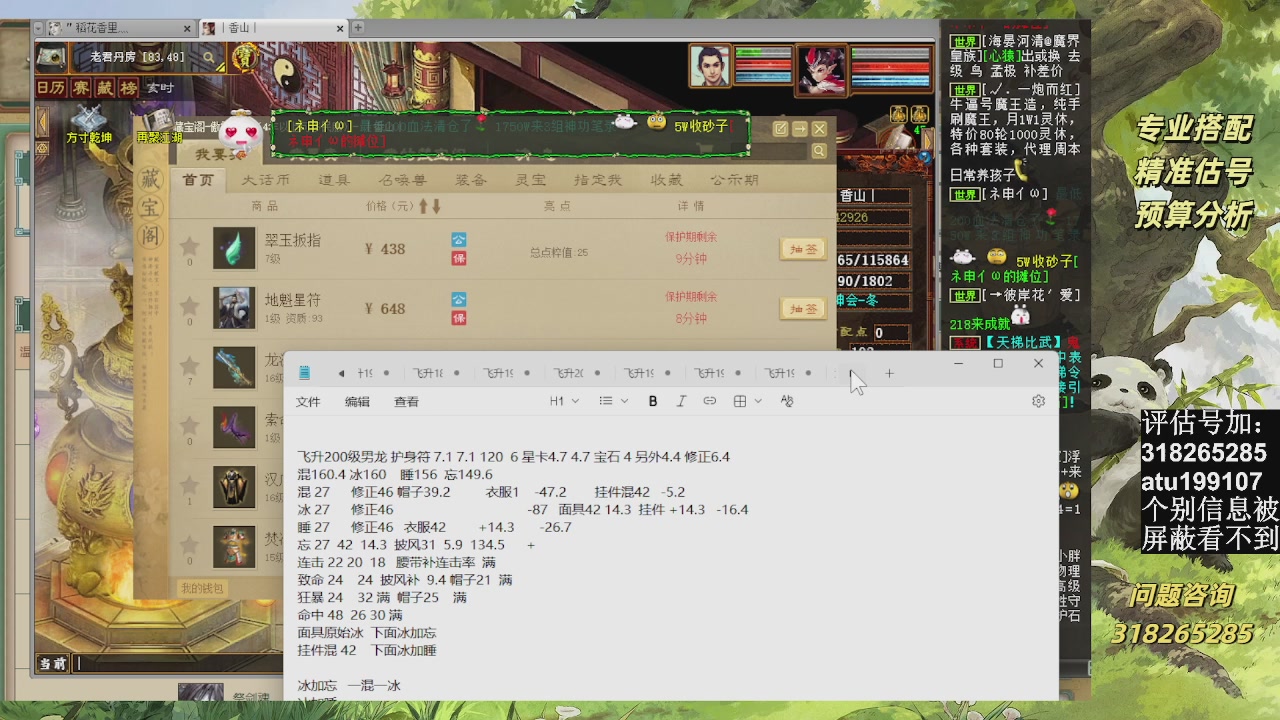Image resolution: width=1280 pixels, height=720 pixels.
Task: Star the listing that has 7 favorites
Action: point(190,365)
